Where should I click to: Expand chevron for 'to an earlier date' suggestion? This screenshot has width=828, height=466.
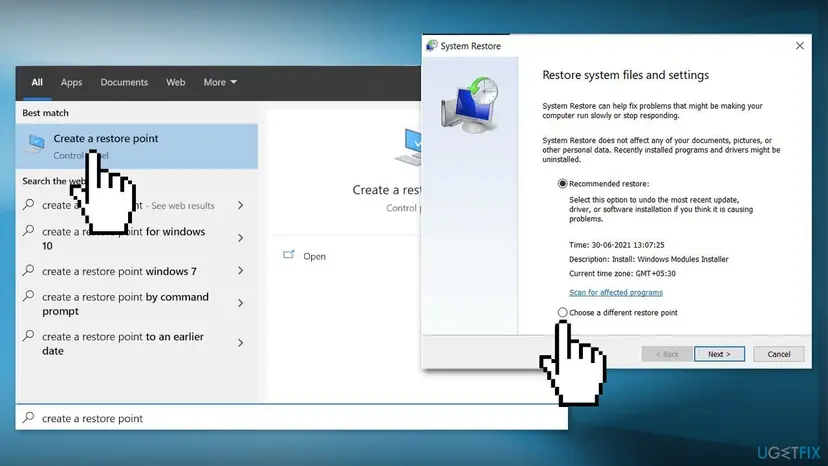[x=241, y=343]
